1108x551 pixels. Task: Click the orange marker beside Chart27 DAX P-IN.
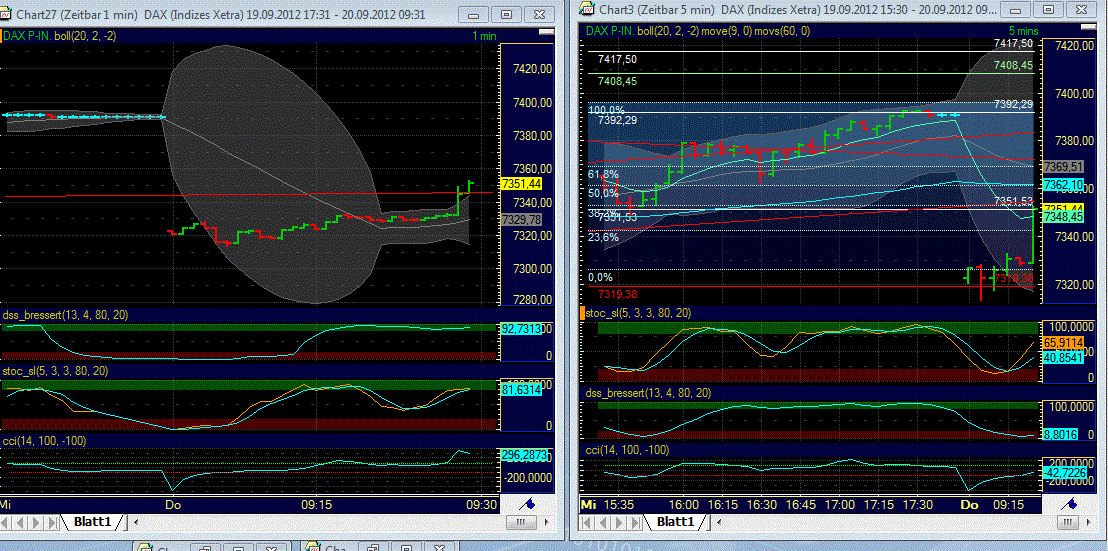coord(2,36)
